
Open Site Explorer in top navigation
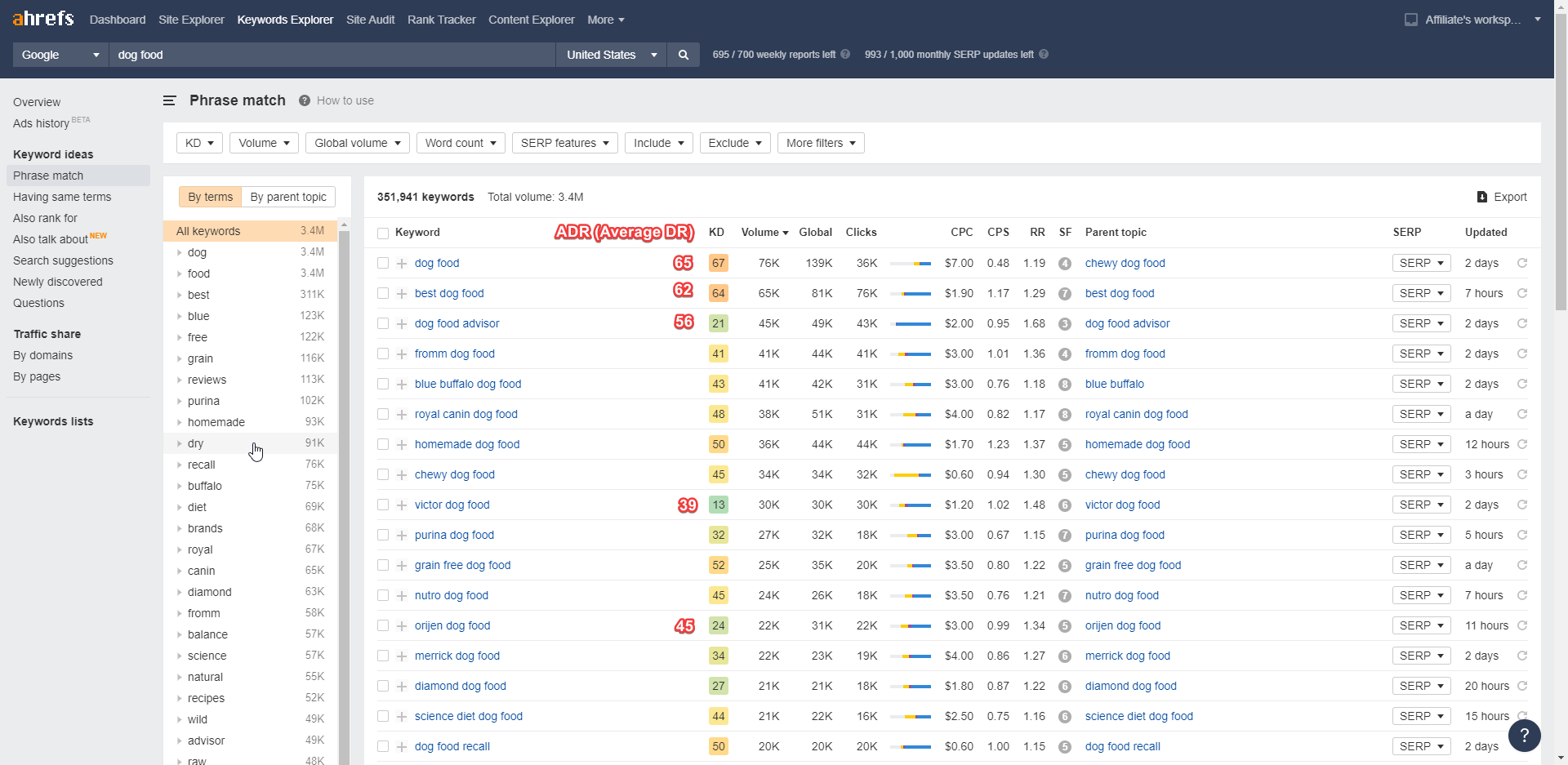pos(191,20)
